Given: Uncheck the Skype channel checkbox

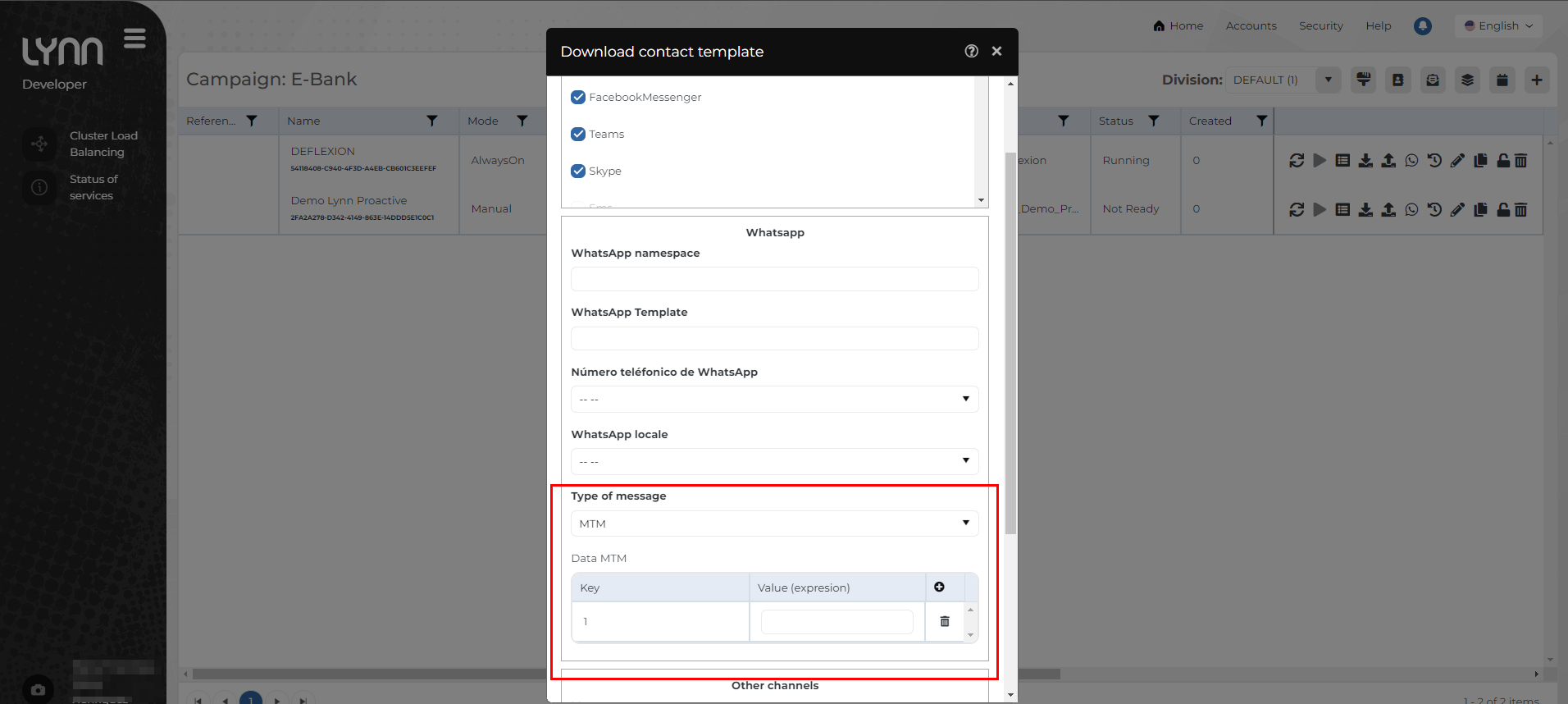Looking at the screenshot, I should click(x=578, y=171).
